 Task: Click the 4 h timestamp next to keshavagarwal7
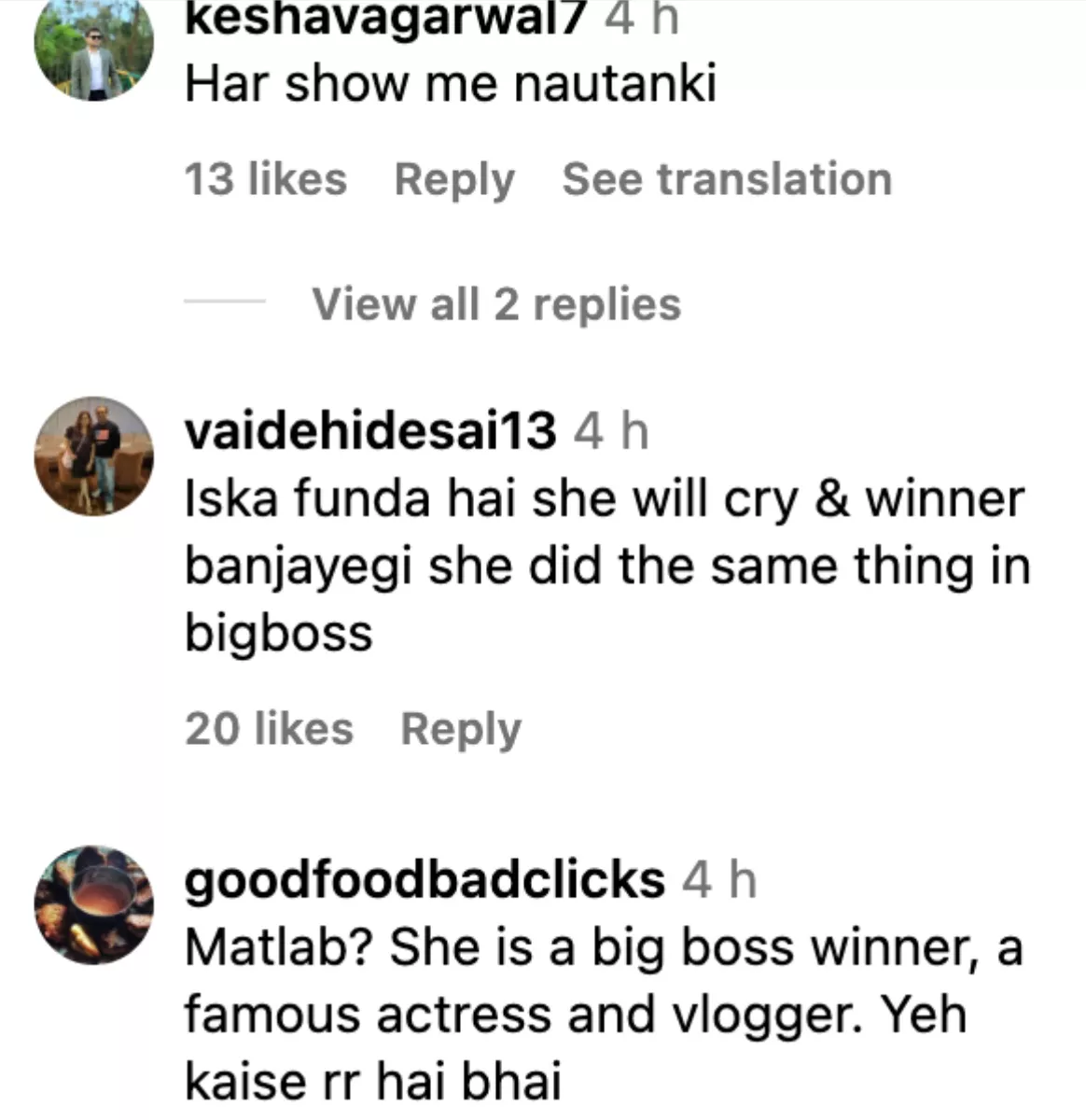click(641, 19)
